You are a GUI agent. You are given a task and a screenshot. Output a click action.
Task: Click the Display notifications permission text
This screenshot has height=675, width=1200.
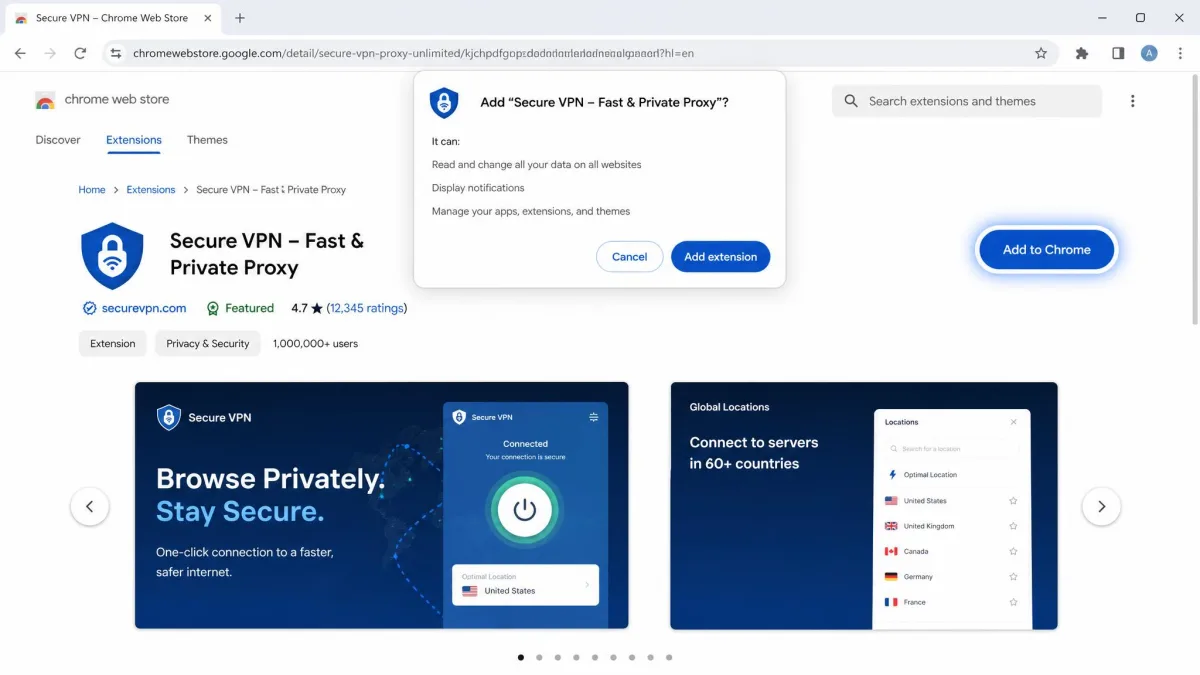478,188
